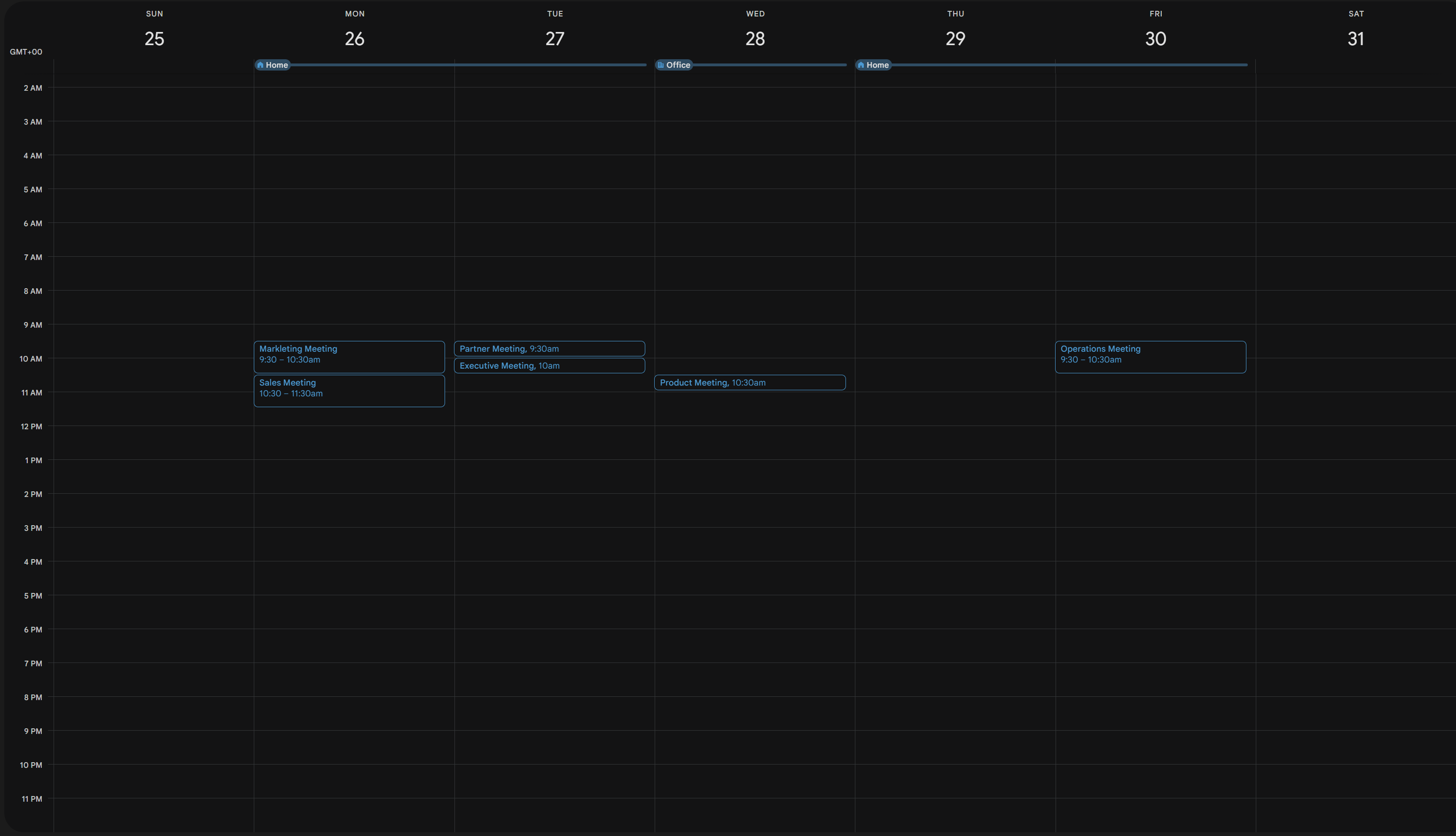Click the Home icon on Thursday
The height and width of the screenshot is (836, 1456).
click(x=861, y=65)
